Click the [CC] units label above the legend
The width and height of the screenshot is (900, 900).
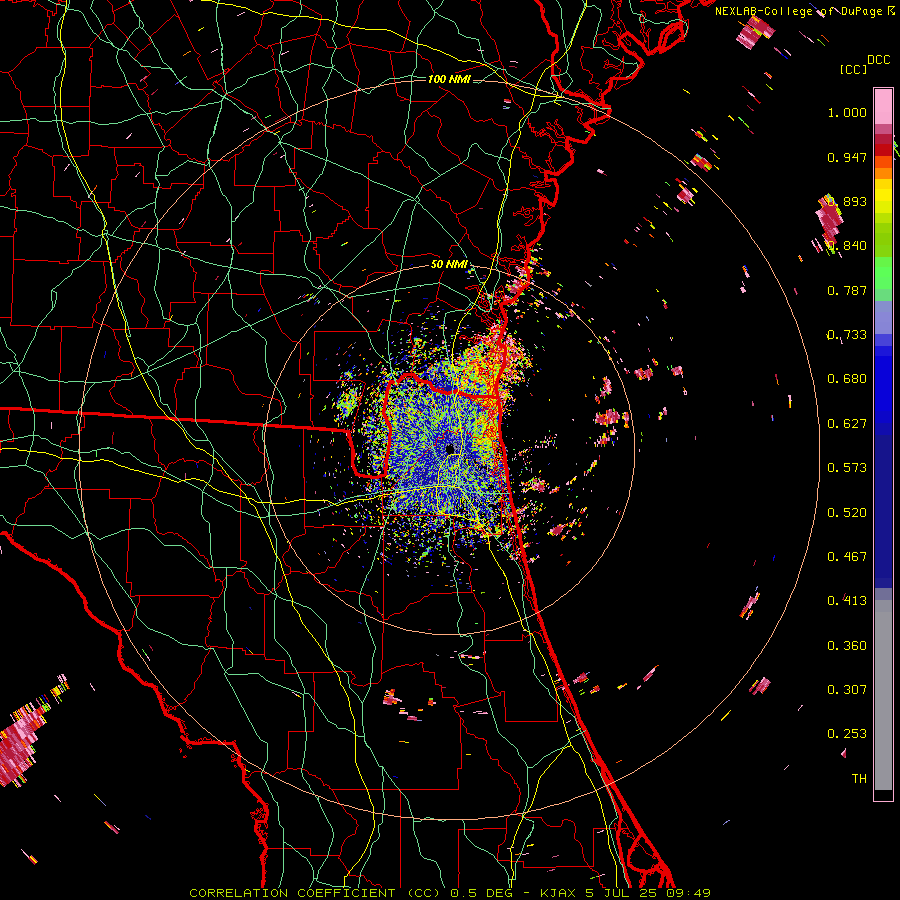[853, 69]
